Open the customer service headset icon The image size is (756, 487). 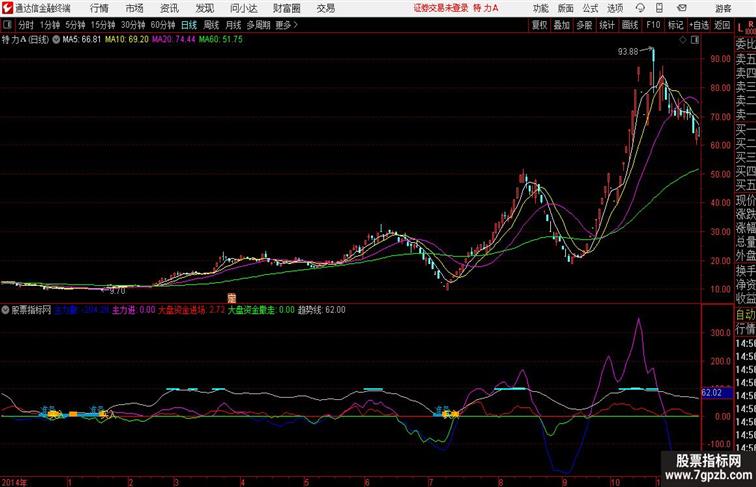tap(640, 8)
